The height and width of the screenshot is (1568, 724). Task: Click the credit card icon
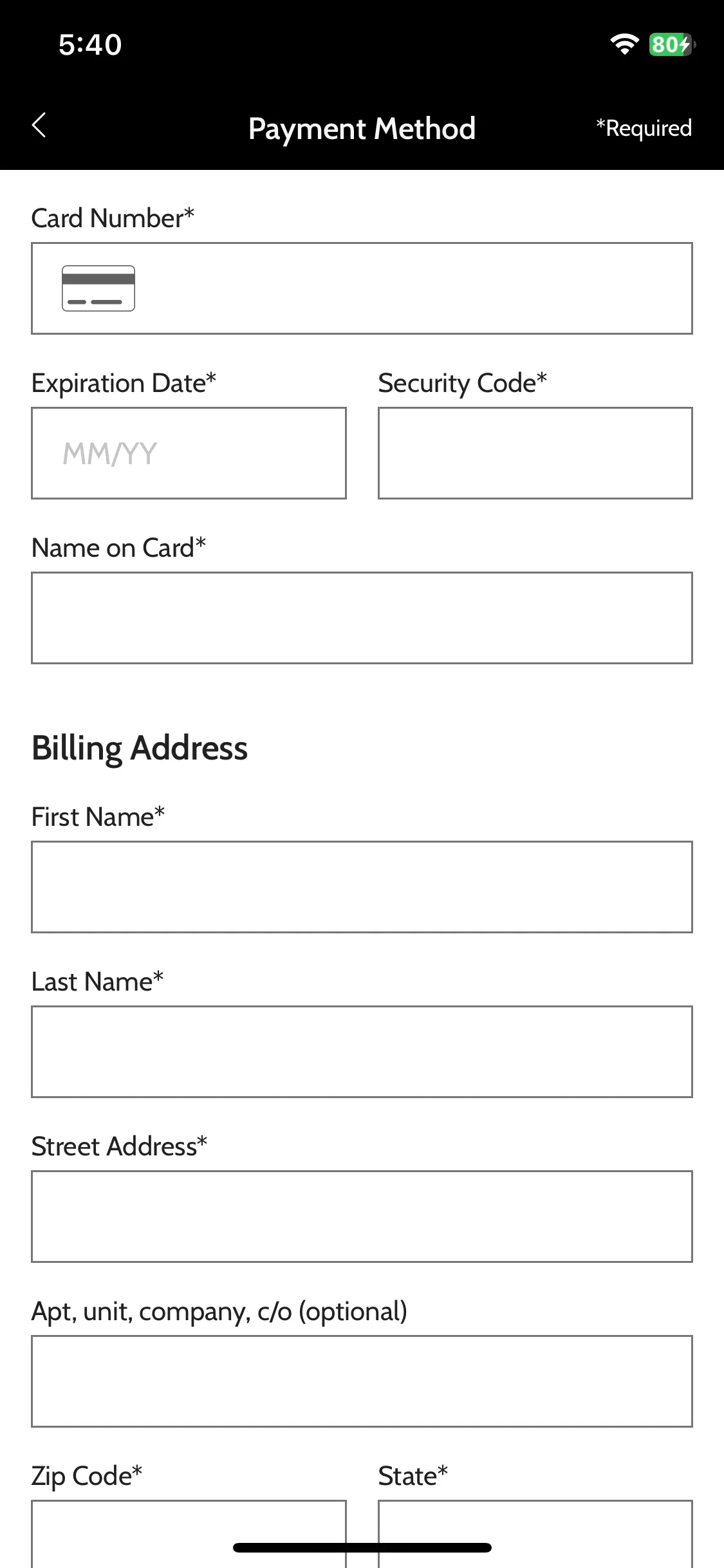(x=98, y=288)
